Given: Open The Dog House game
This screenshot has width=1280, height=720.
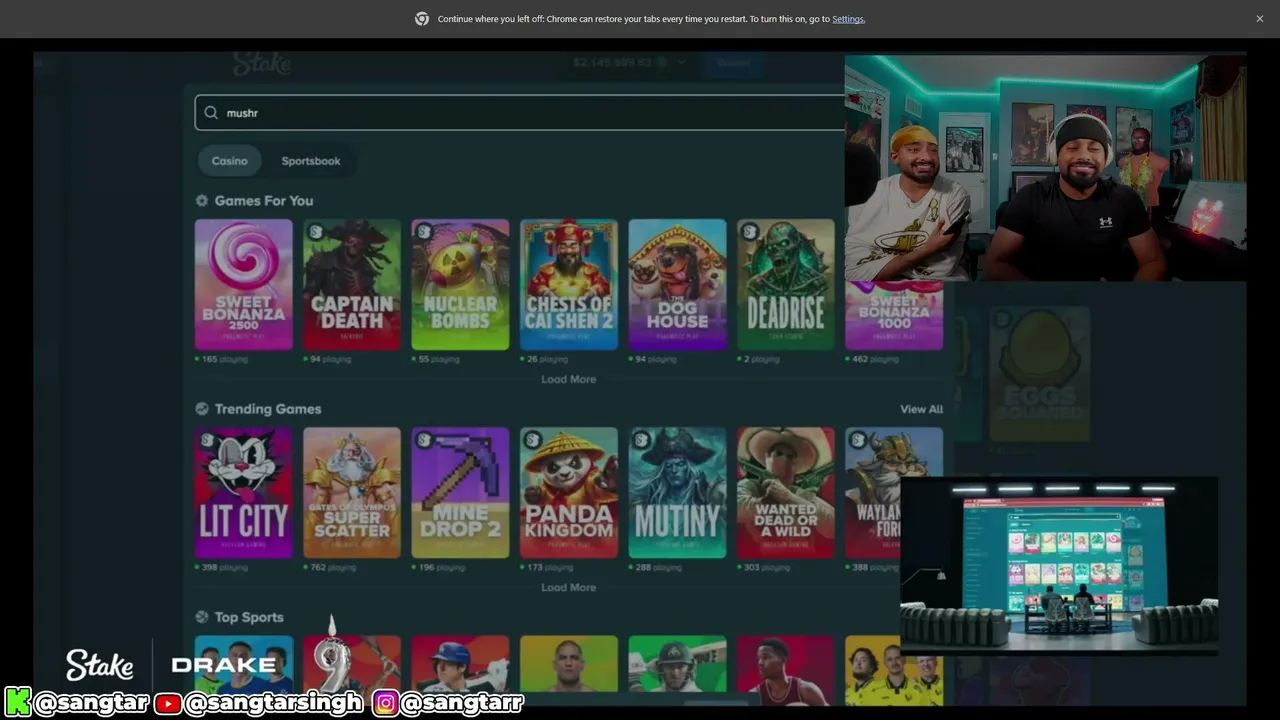Looking at the screenshot, I should (677, 285).
